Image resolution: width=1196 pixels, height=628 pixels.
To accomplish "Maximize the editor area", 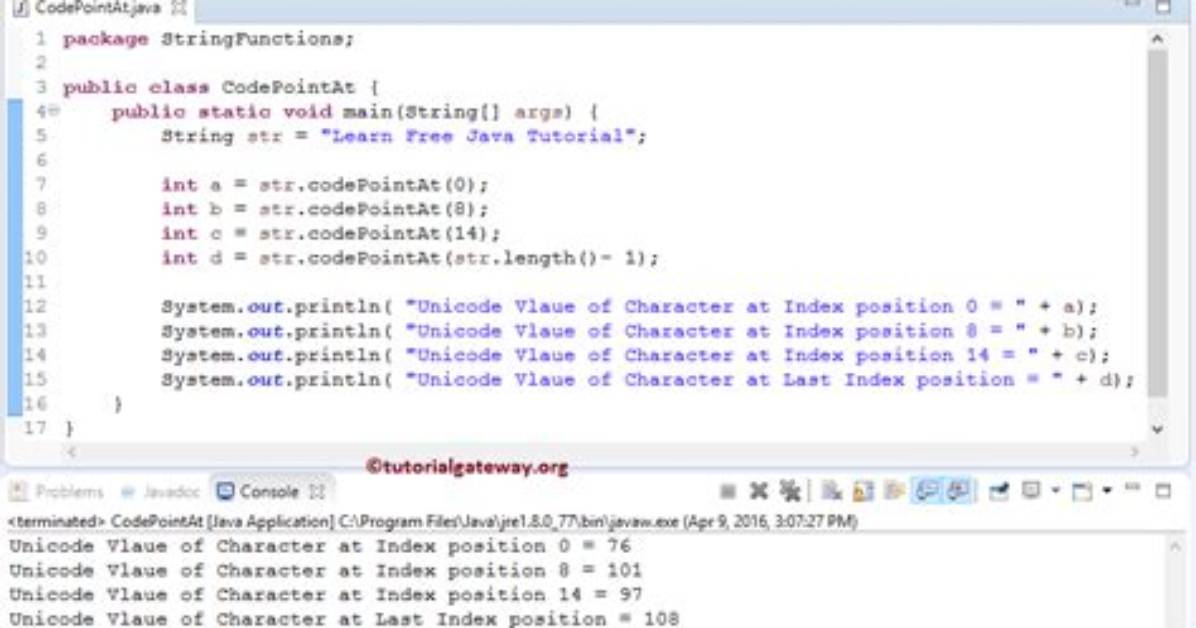I will click(1163, 6).
